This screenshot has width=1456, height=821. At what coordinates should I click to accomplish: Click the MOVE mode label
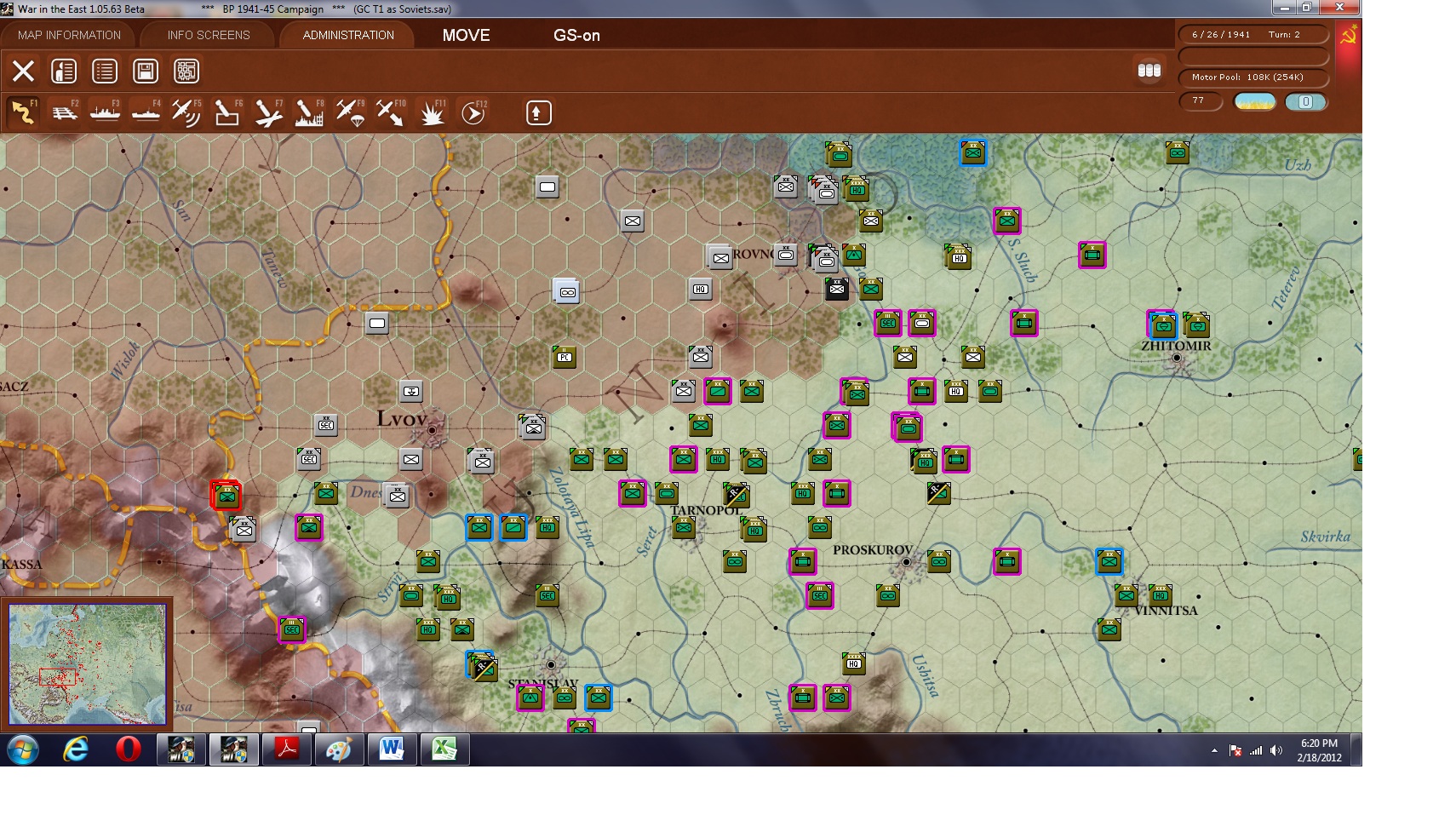tap(466, 35)
